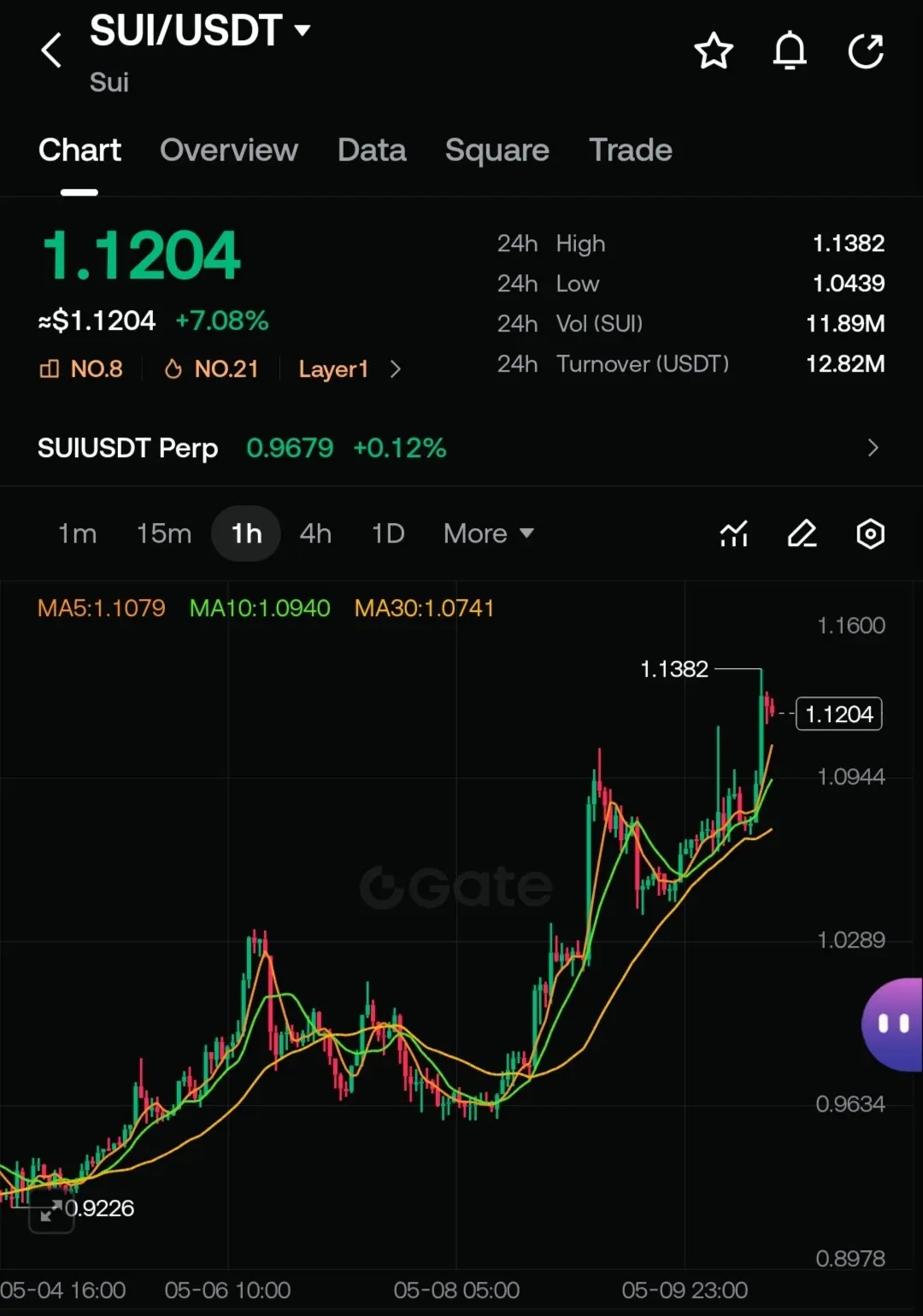Viewport: 923px width, 1316px height.
Task: Set a price alert via bell icon
Action: point(790,51)
